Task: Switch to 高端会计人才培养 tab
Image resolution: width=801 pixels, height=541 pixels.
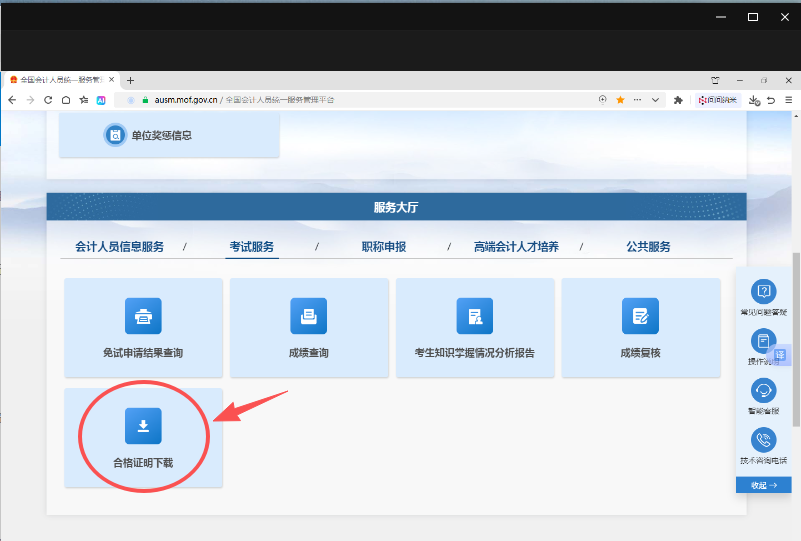Action: click(516, 247)
